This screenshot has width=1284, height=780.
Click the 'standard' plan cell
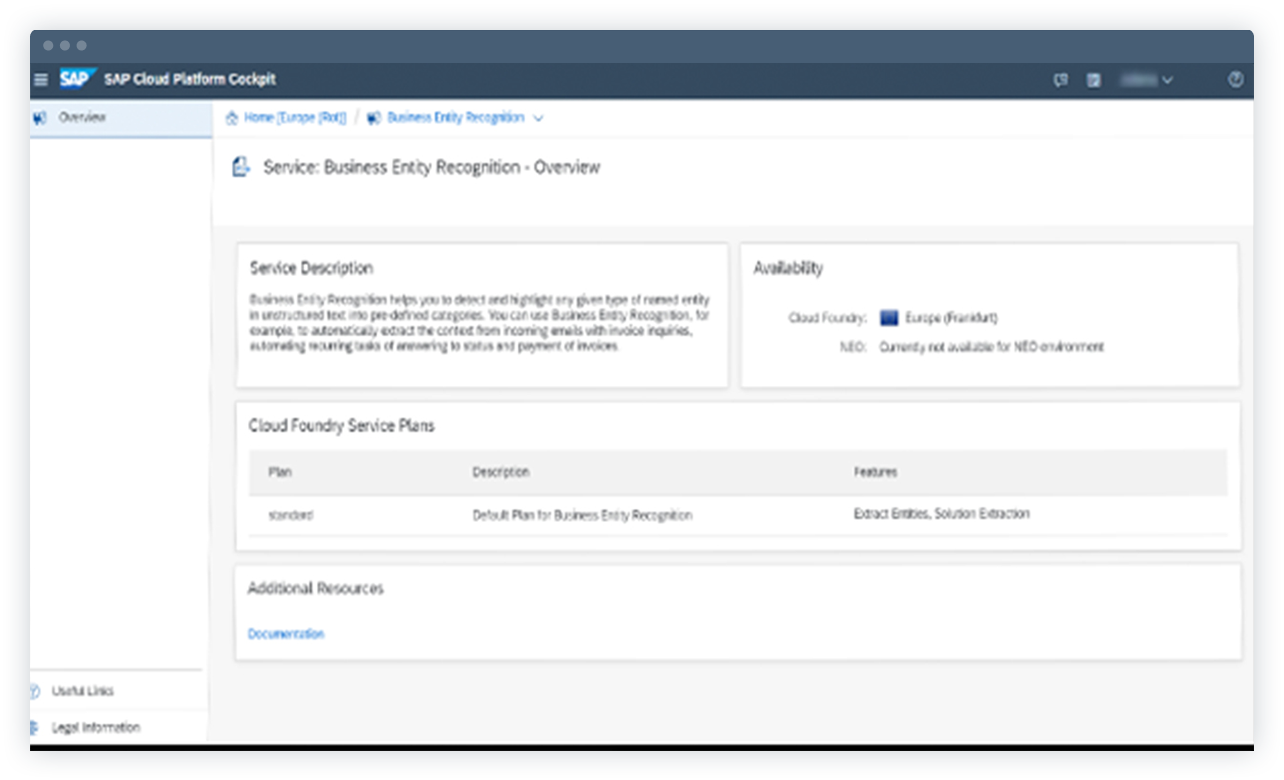(x=290, y=516)
